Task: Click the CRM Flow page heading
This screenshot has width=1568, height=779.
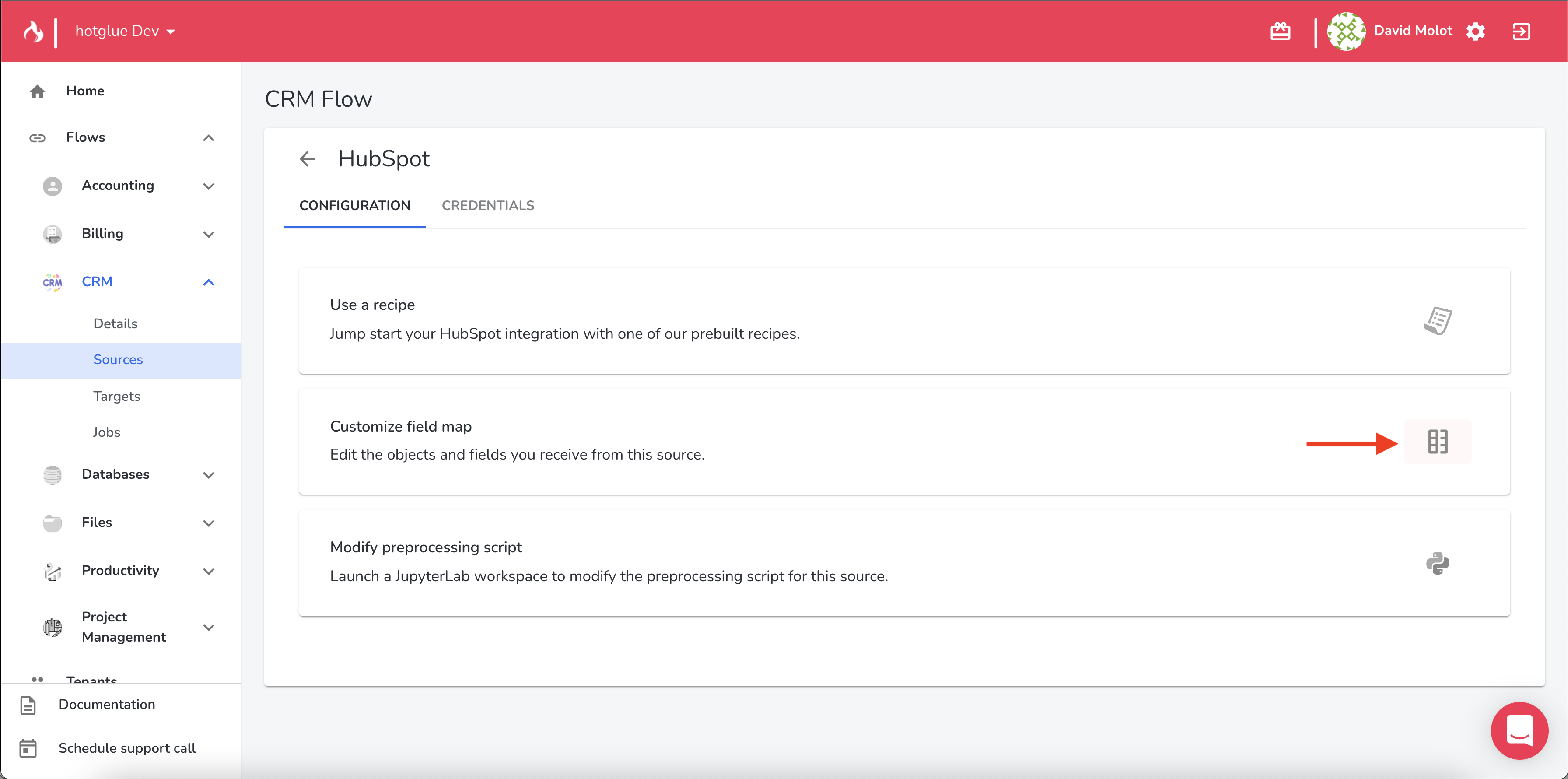Action: click(x=318, y=99)
